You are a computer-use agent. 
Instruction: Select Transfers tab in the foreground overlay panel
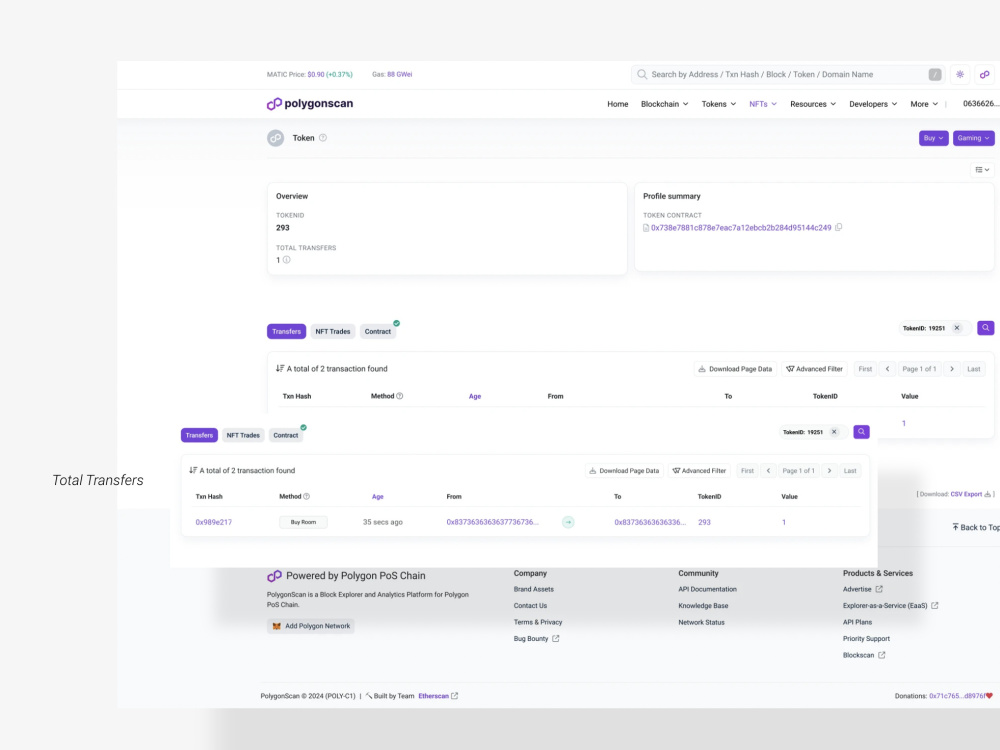coord(199,435)
